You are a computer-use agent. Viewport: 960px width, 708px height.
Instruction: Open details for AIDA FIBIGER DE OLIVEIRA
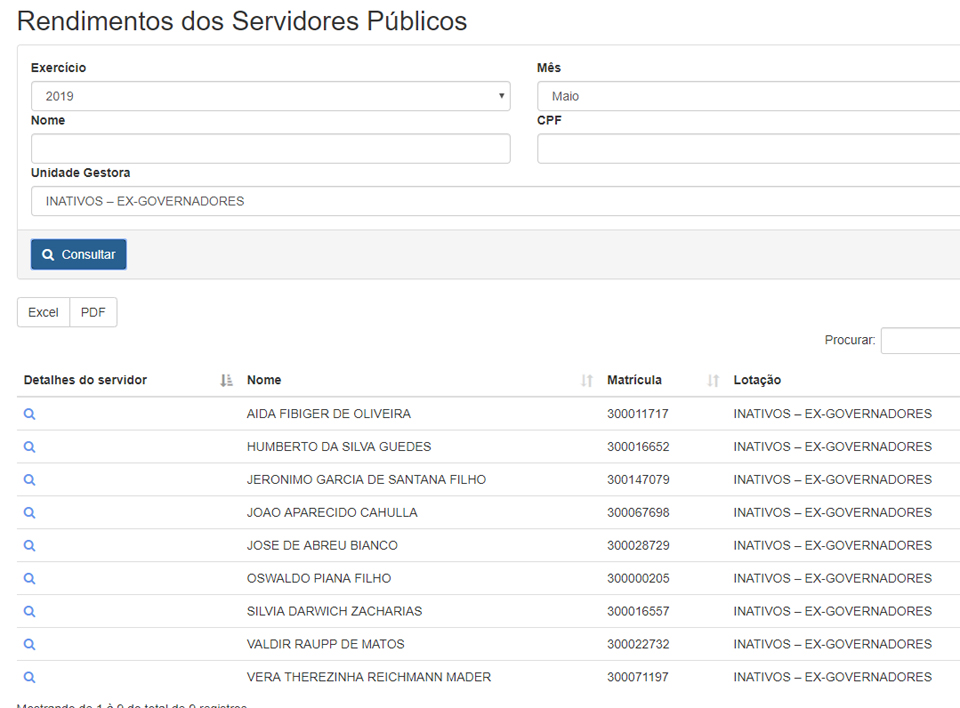(30, 414)
